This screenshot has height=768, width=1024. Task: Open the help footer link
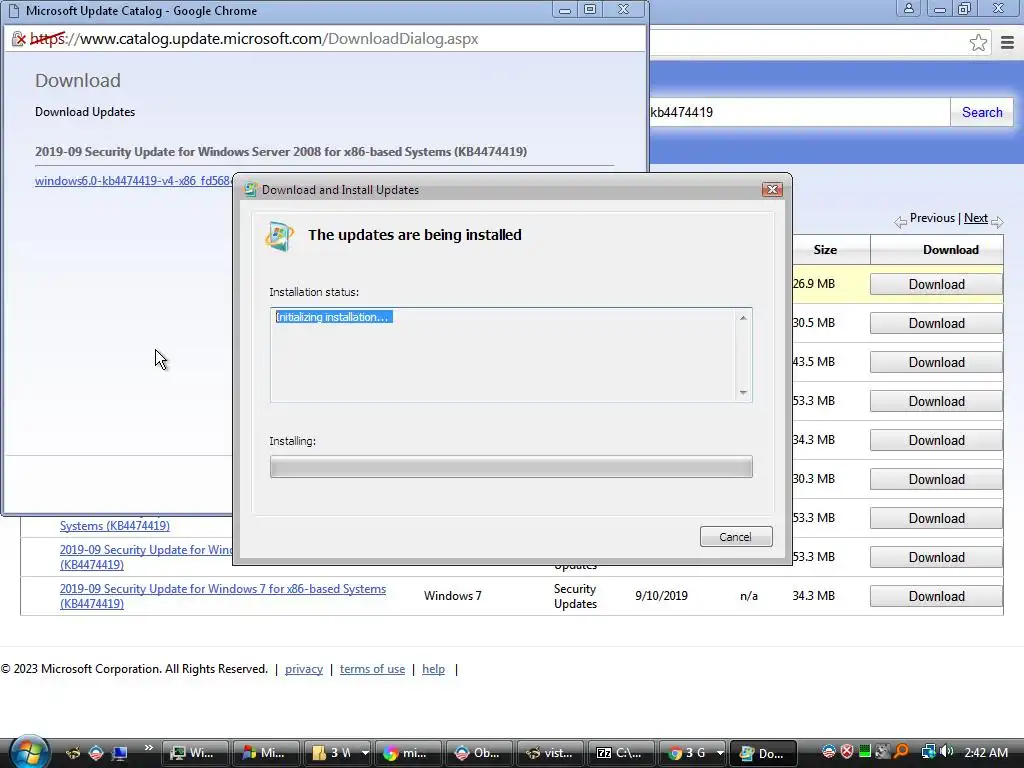coord(433,669)
